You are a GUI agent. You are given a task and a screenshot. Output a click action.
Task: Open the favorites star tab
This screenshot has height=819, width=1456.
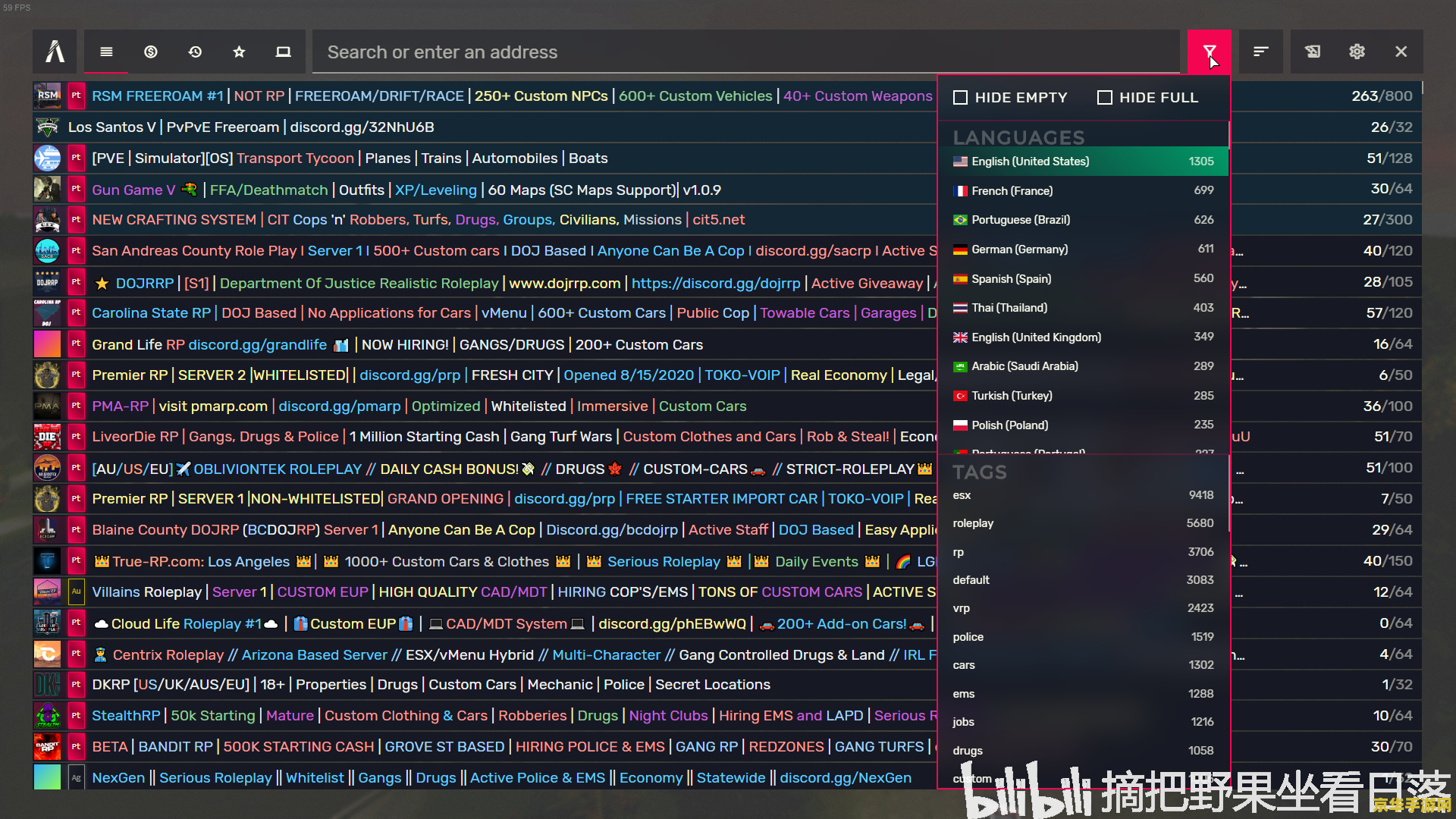click(x=239, y=52)
